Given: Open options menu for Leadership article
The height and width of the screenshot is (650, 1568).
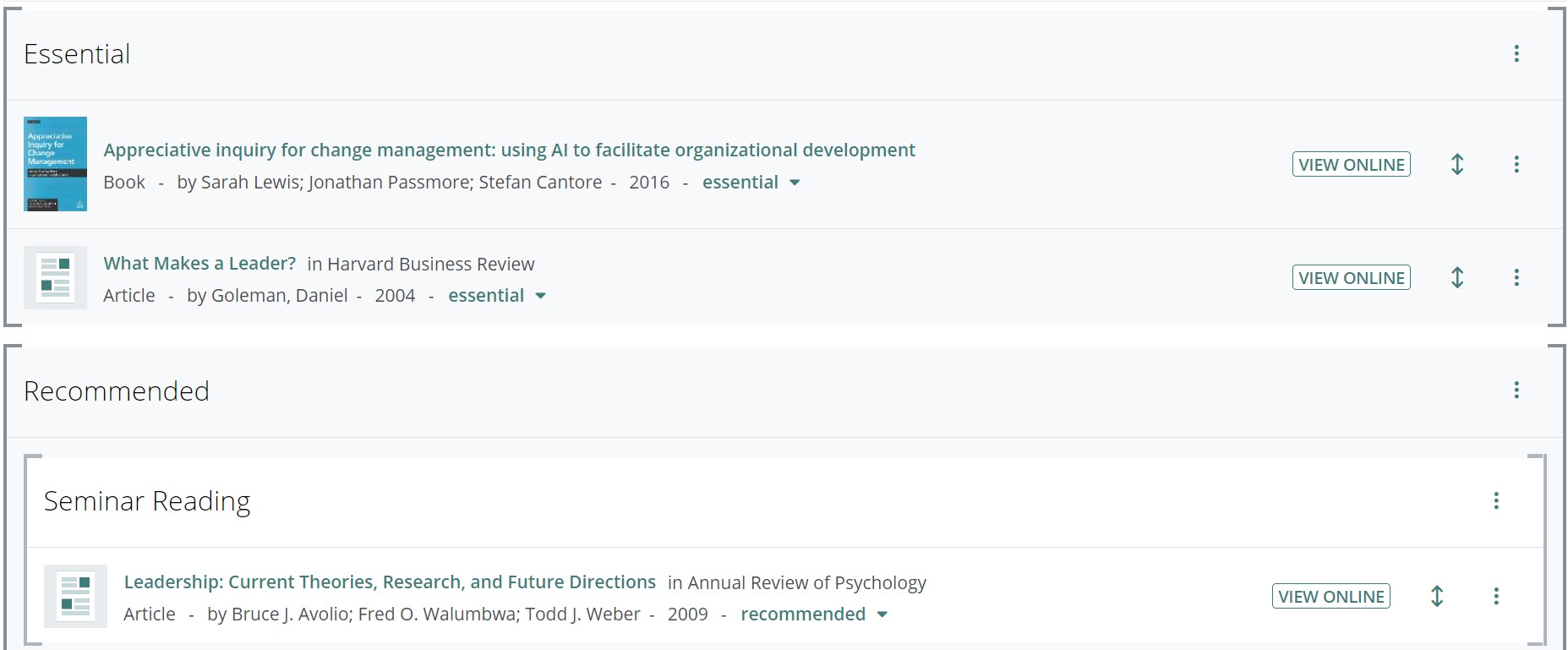Looking at the screenshot, I should tap(1496, 596).
